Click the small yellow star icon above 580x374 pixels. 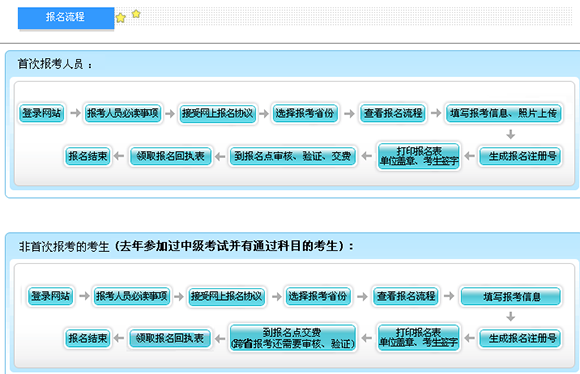point(136,14)
